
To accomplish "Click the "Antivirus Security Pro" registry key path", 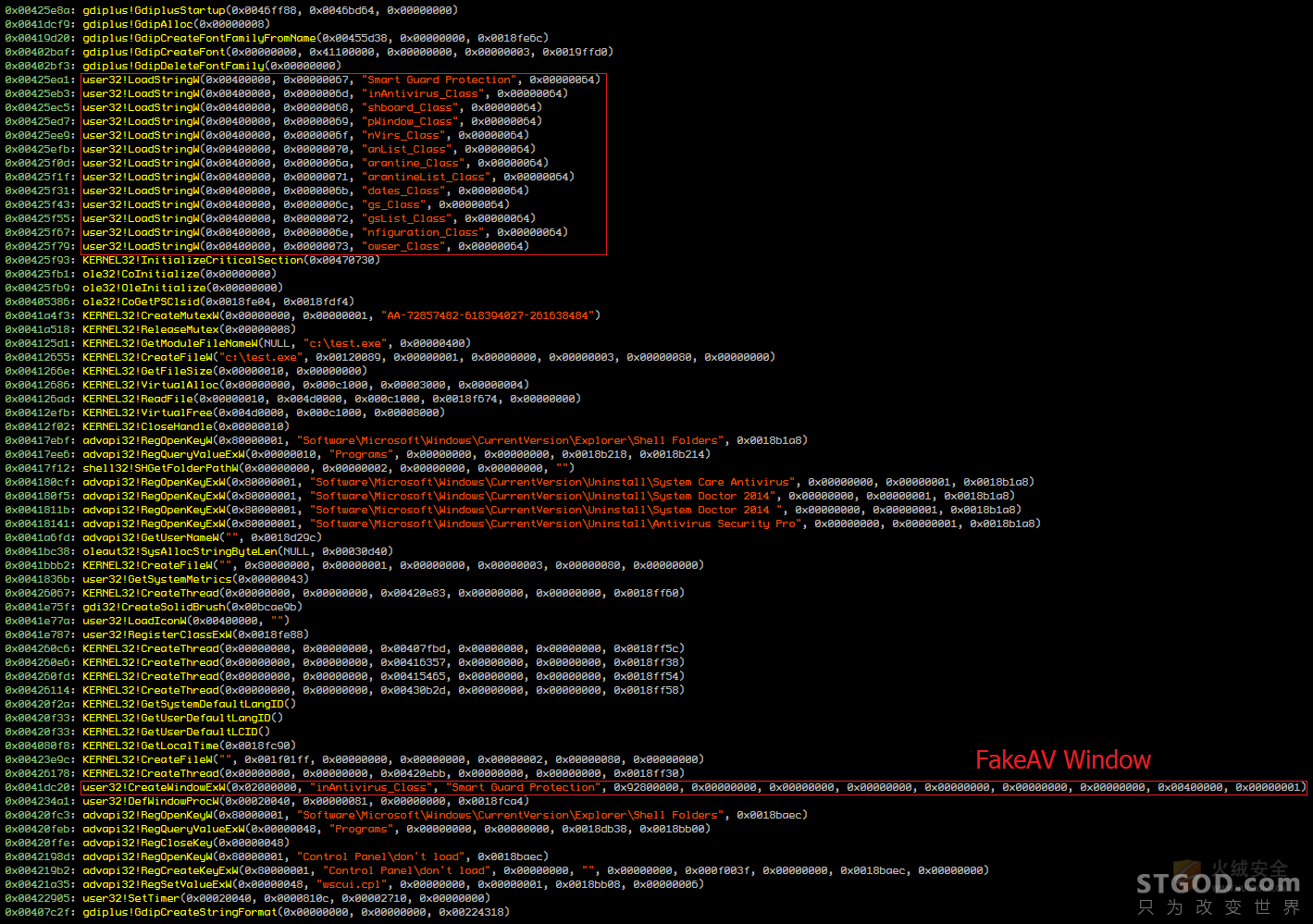I will 556,524.
